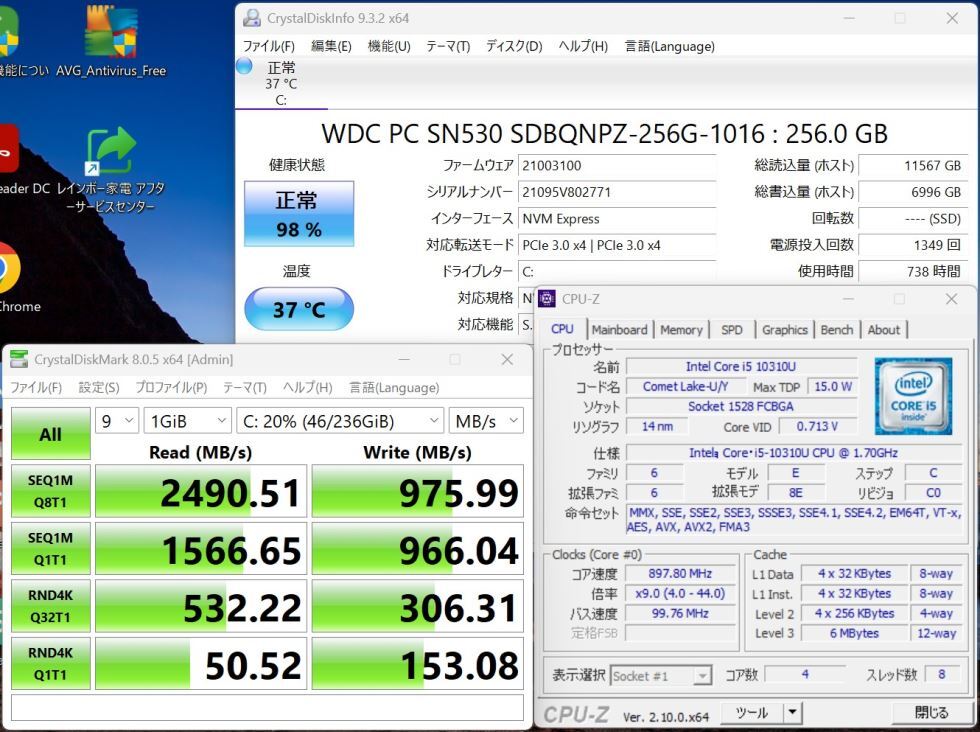The image size is (980, 732).
Task: Switch to the About tab in CPU-Z
Action: coord(884,329)
